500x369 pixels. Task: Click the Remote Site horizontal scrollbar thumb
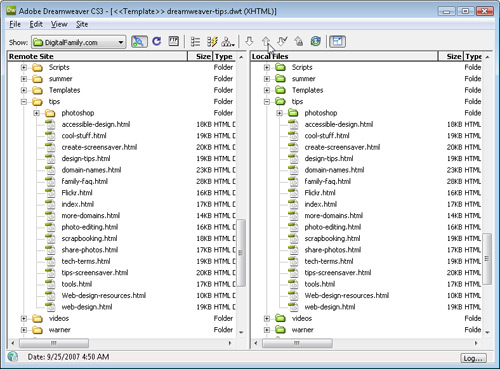click(54, 343)
